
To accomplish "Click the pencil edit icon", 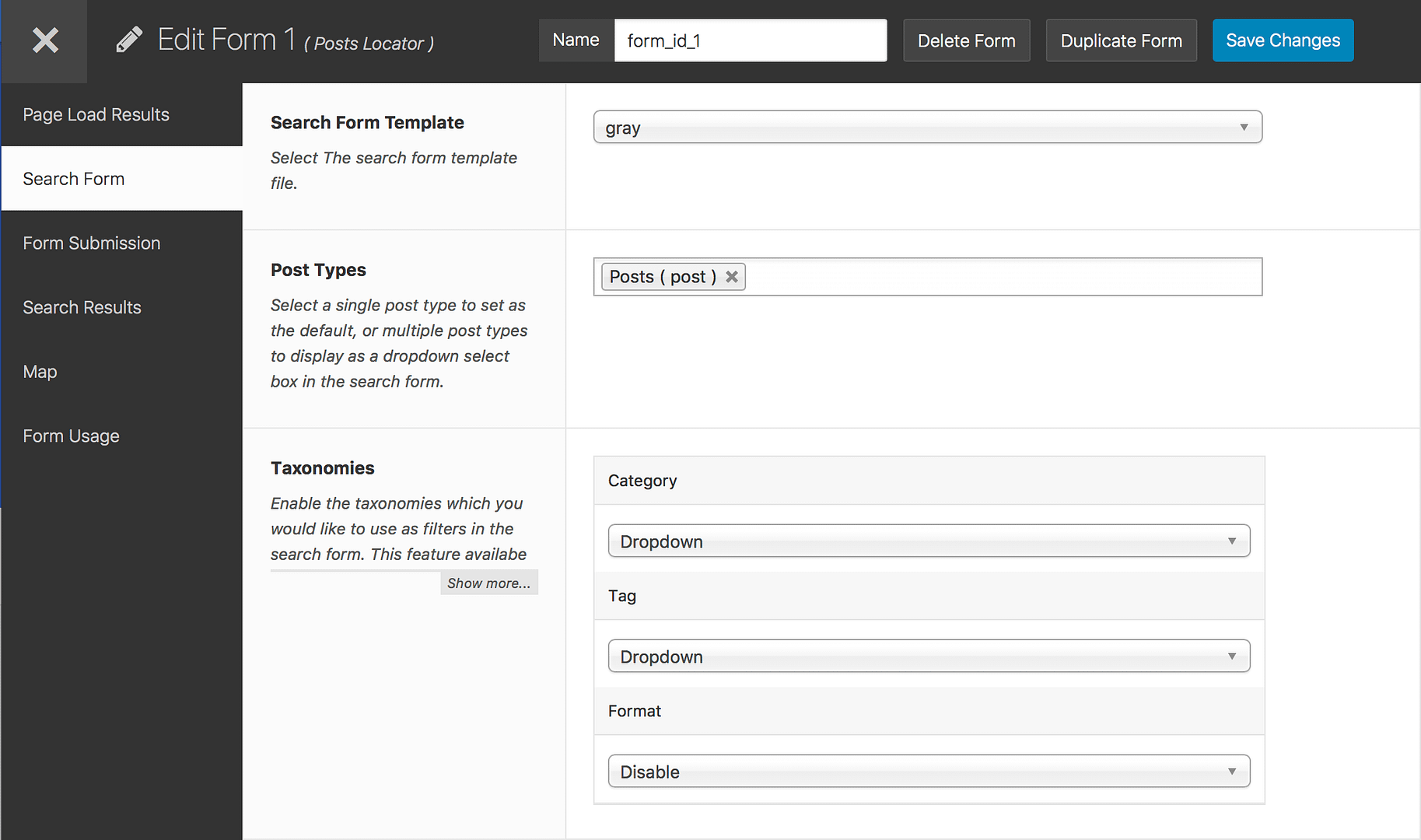I will tap(129, 40).
